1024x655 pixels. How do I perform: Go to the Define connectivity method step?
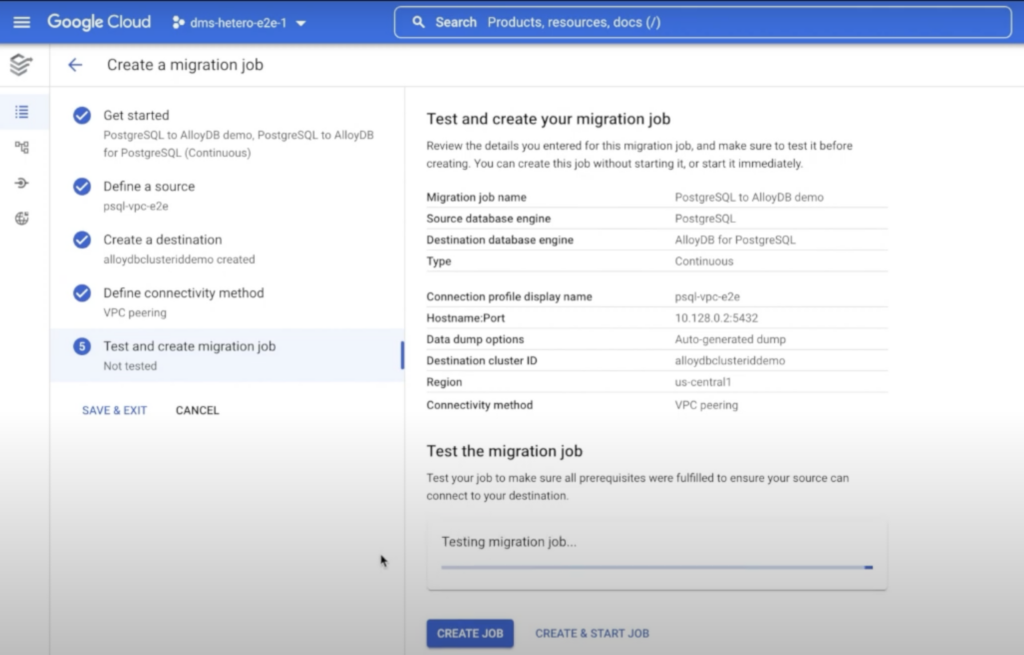(227, 302)
